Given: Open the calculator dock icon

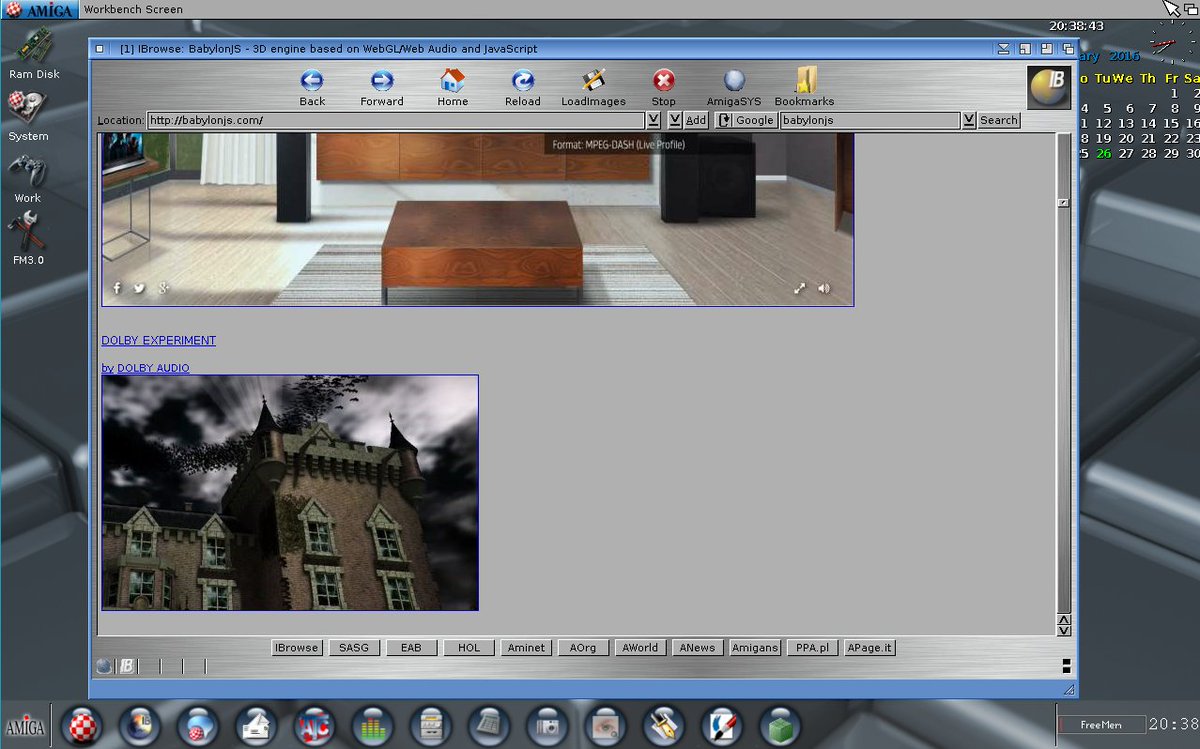Looking at the screenshot, I should 489,727.
